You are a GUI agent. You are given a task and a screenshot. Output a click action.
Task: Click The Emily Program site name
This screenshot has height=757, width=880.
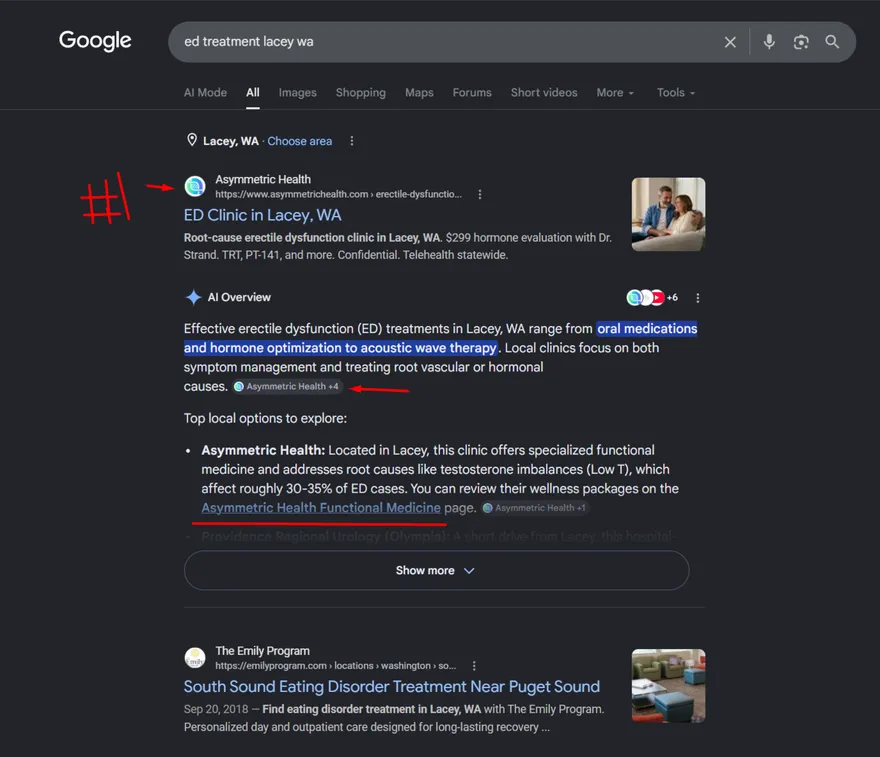pyautogui.click(x=262, y=651)
